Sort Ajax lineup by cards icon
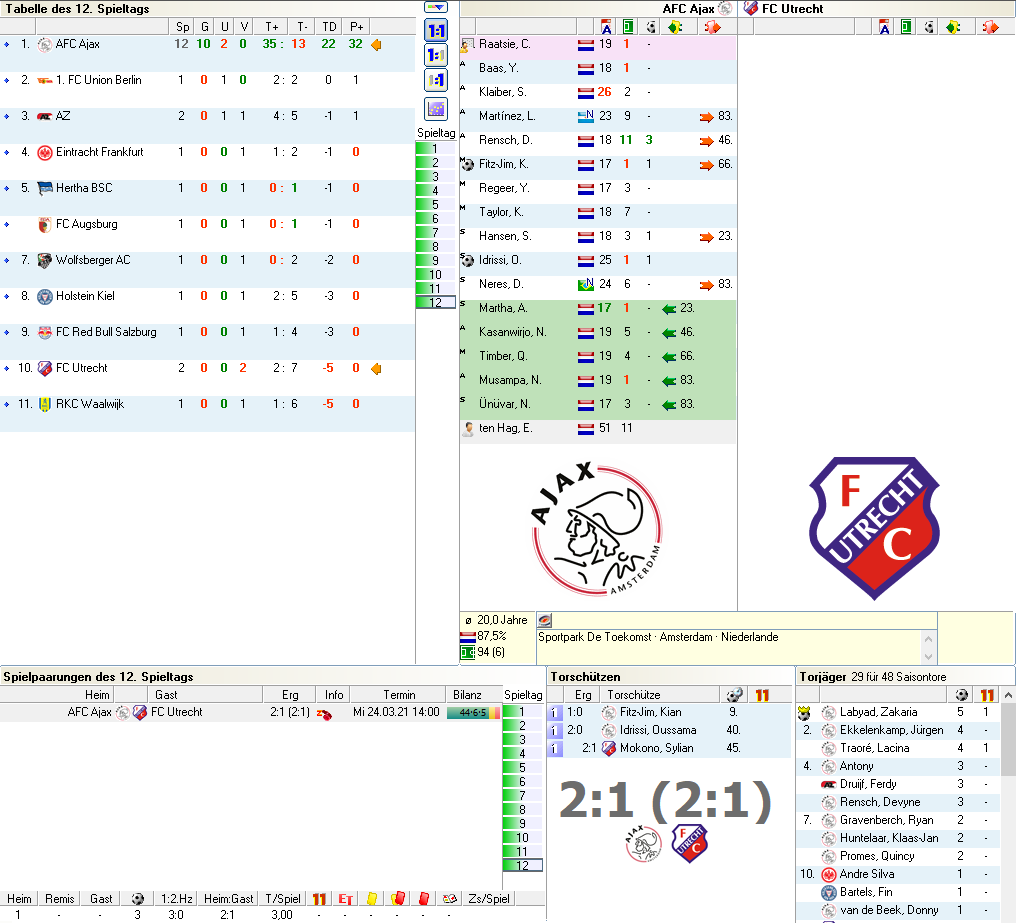1016x923 pixels. (675, 27)
